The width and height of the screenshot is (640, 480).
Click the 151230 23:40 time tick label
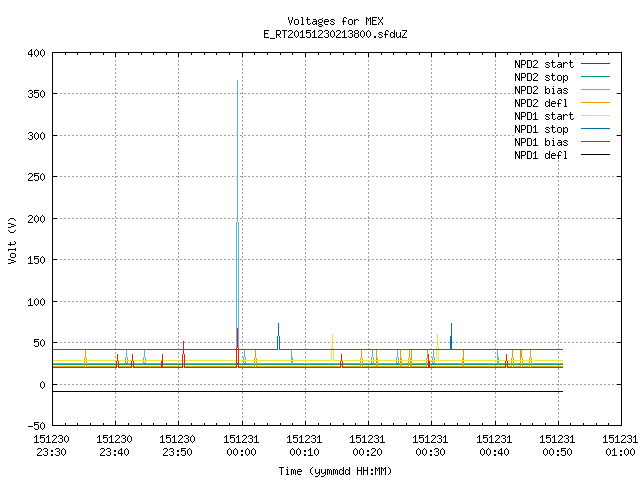pos(114,446)
